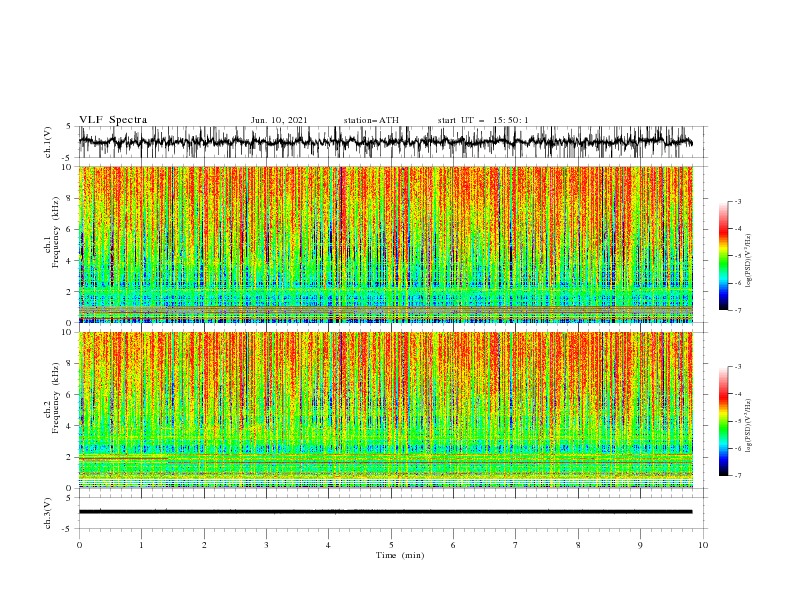Click the "VLF Spectra" plot title
Screen dimensions: 792x612
(x=113, y=120)
